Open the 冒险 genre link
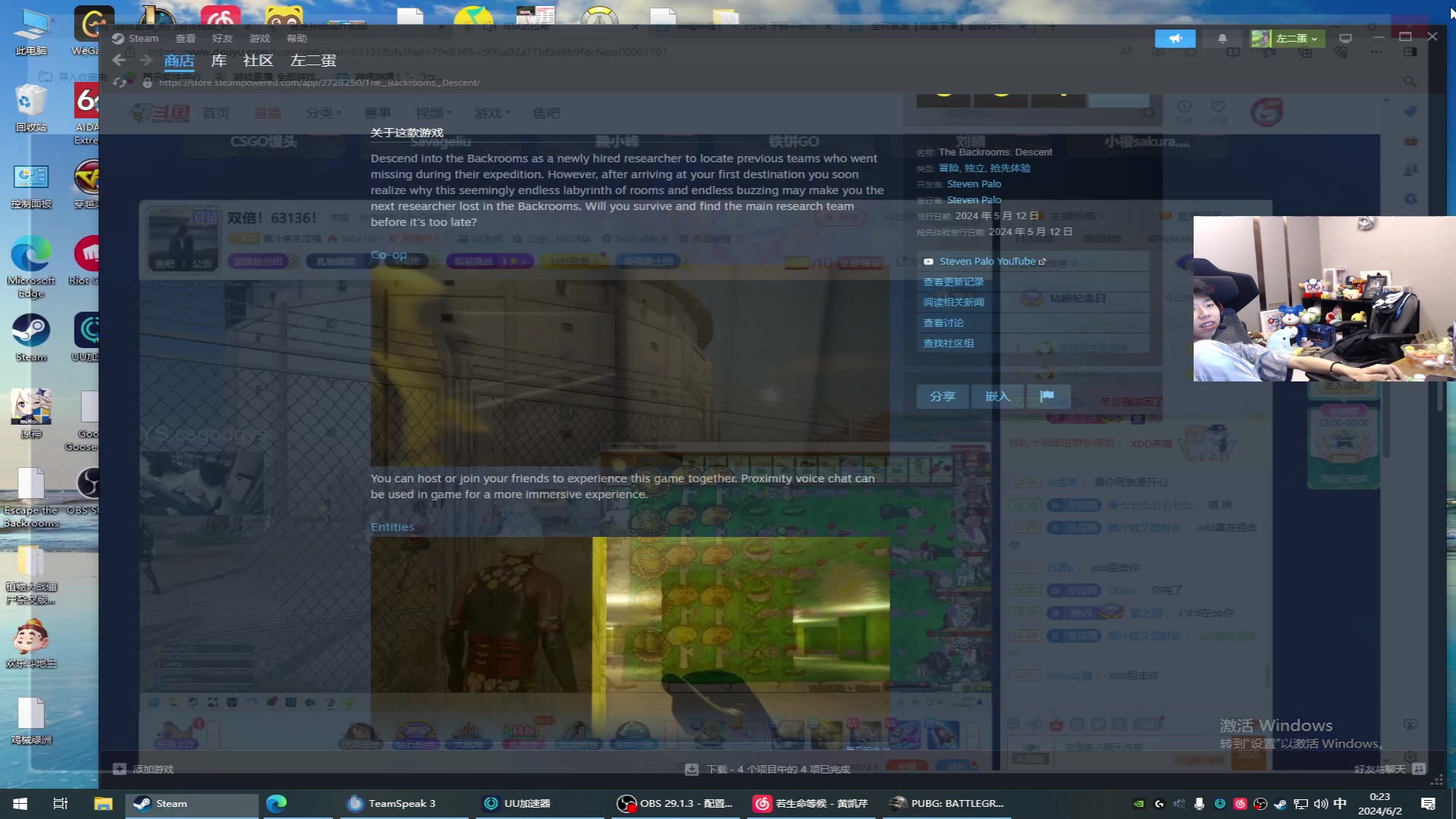The image size is (1456, 819). [949, 168]
